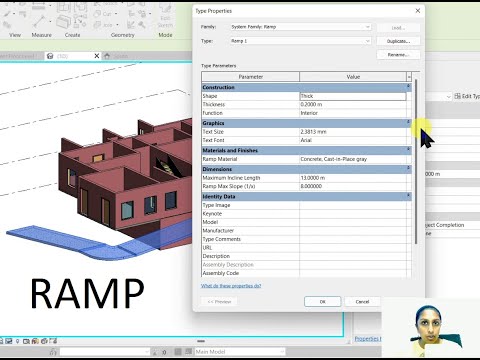Click the Value column header
The width and height of the screenshot is (480, 360).
tap(353, 77)
